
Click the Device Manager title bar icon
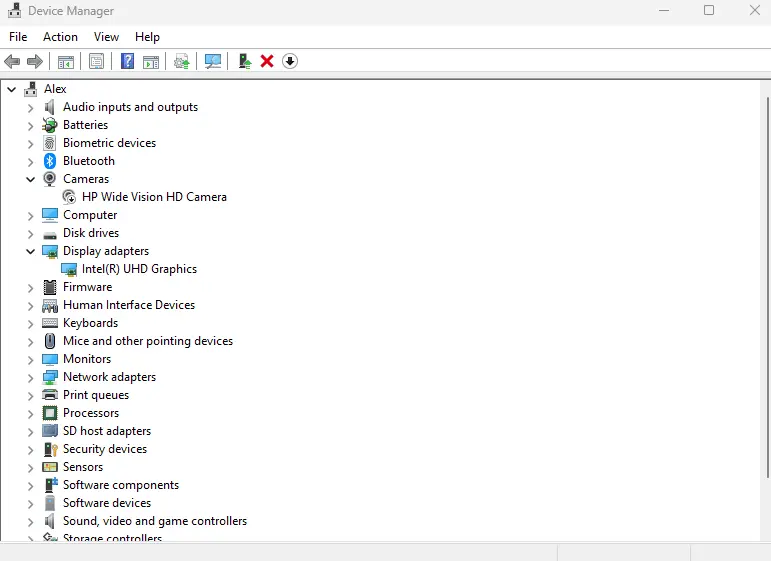[14, 10]
